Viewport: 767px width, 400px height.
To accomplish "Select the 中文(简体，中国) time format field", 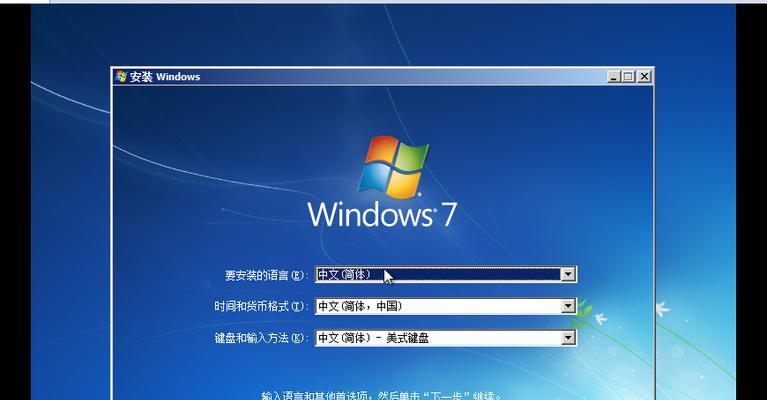I will click(446, 306).
